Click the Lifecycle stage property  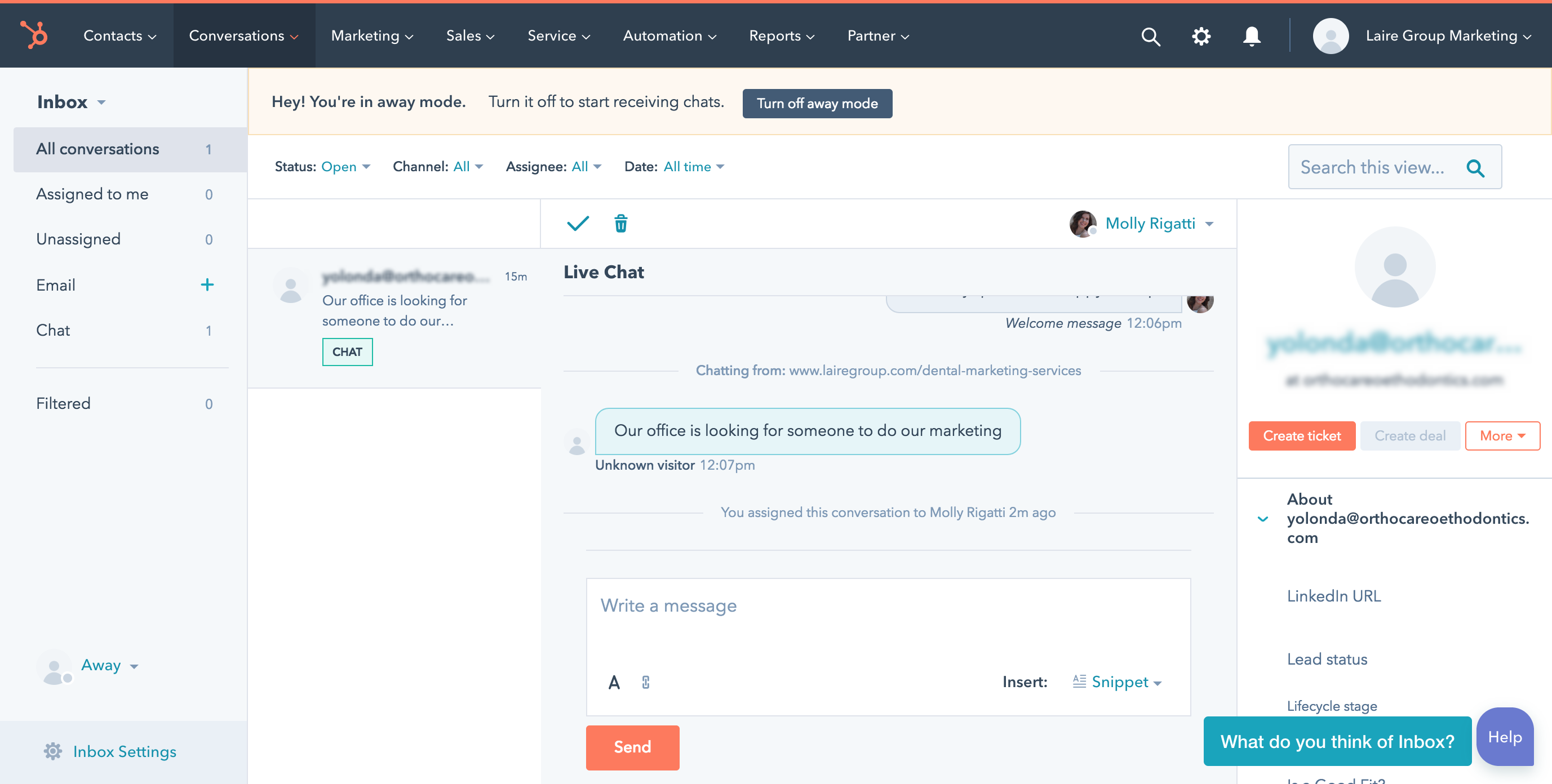click(1332, 706)
